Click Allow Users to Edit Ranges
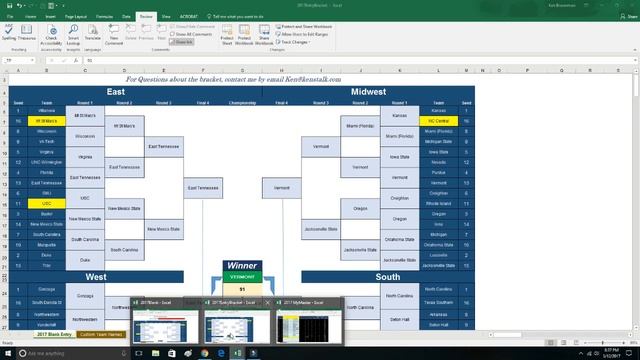This screenshot has width=640, height=360. [302, 34]
